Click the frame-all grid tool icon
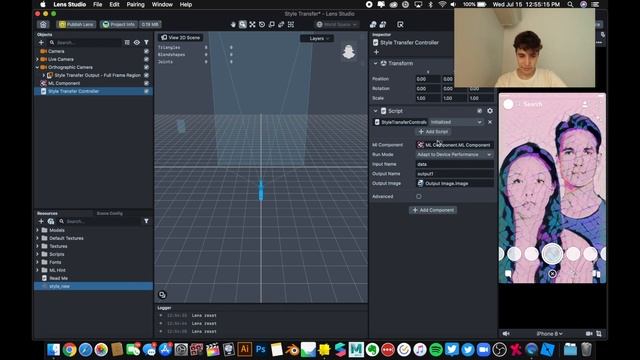 pyautogui.click(x=291, y=24)
